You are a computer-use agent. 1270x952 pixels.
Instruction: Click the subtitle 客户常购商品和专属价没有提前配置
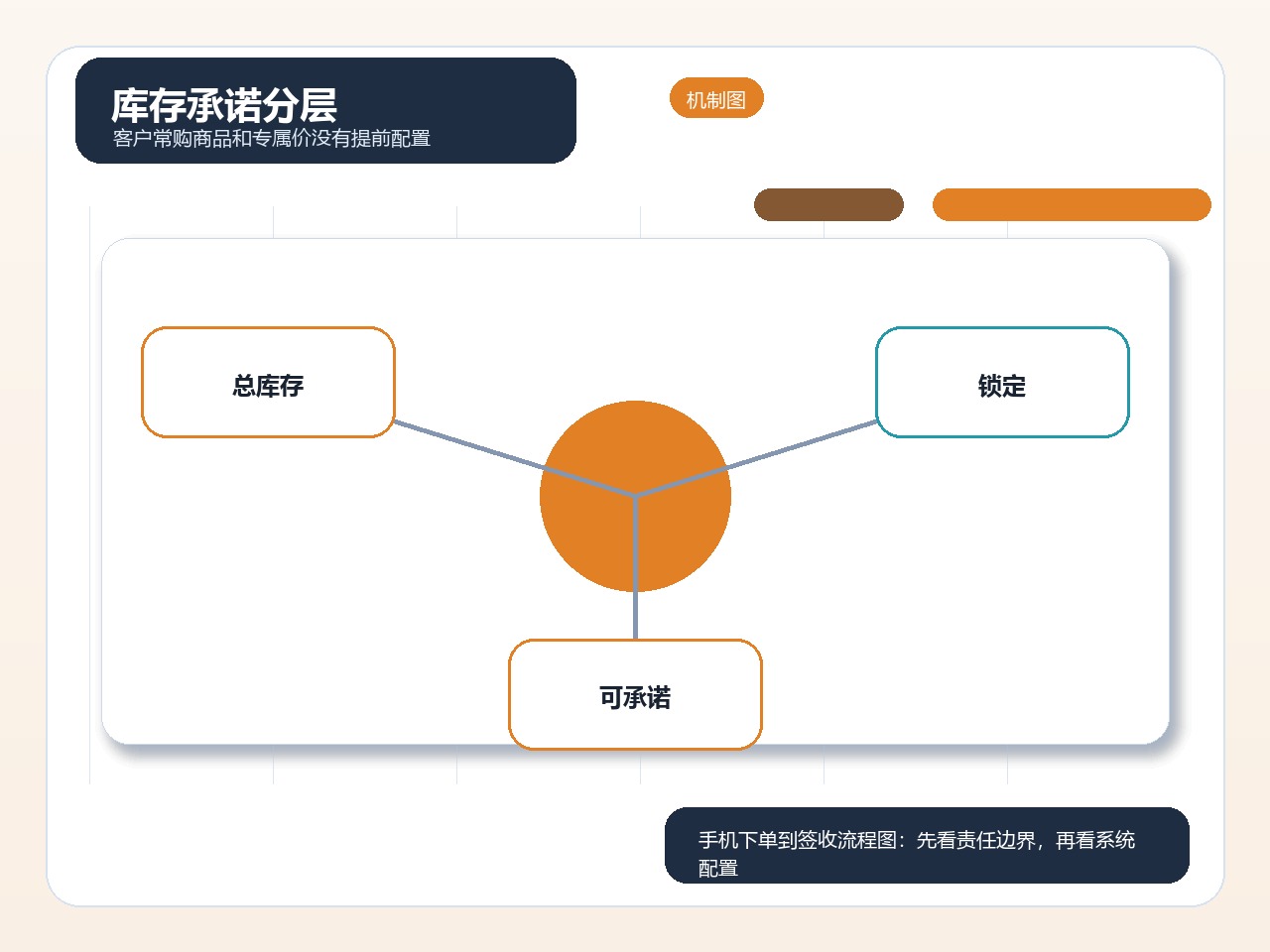(272, 138)
